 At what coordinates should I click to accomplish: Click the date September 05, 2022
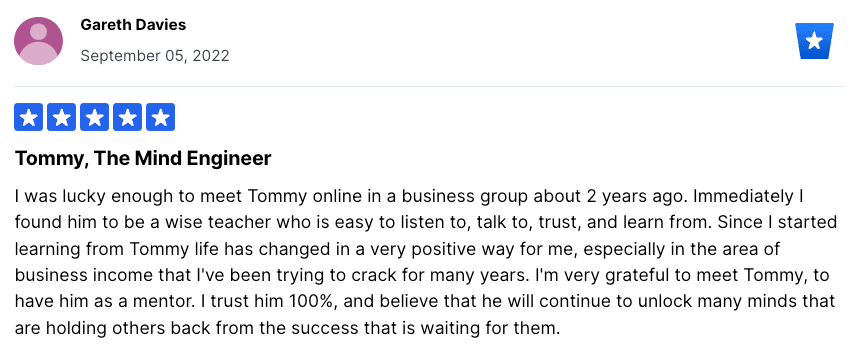pyautogui.click(x=155, y=56)
